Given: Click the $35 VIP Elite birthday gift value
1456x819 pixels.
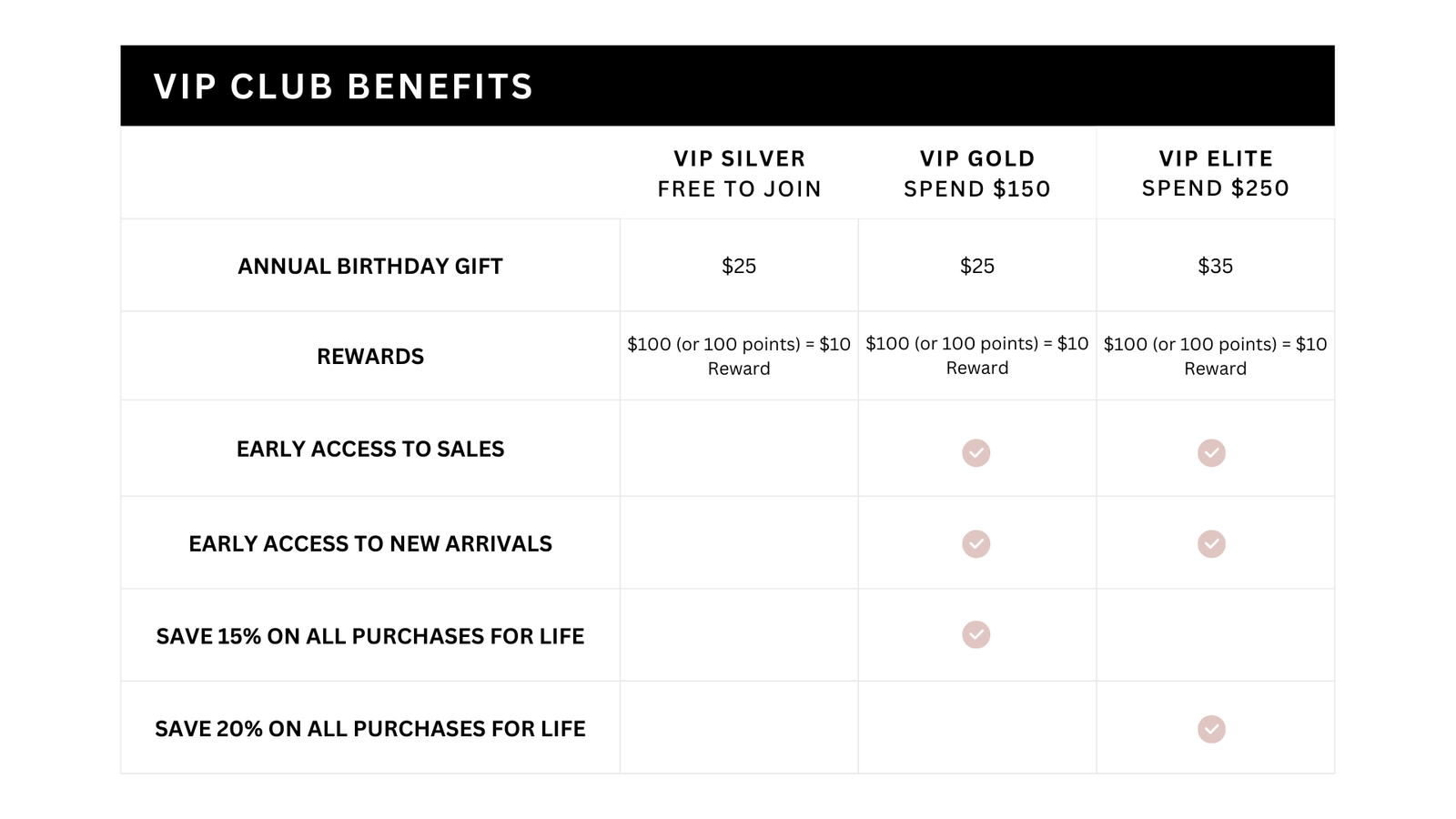Looking at the screenshot, I should (1216, 266).
